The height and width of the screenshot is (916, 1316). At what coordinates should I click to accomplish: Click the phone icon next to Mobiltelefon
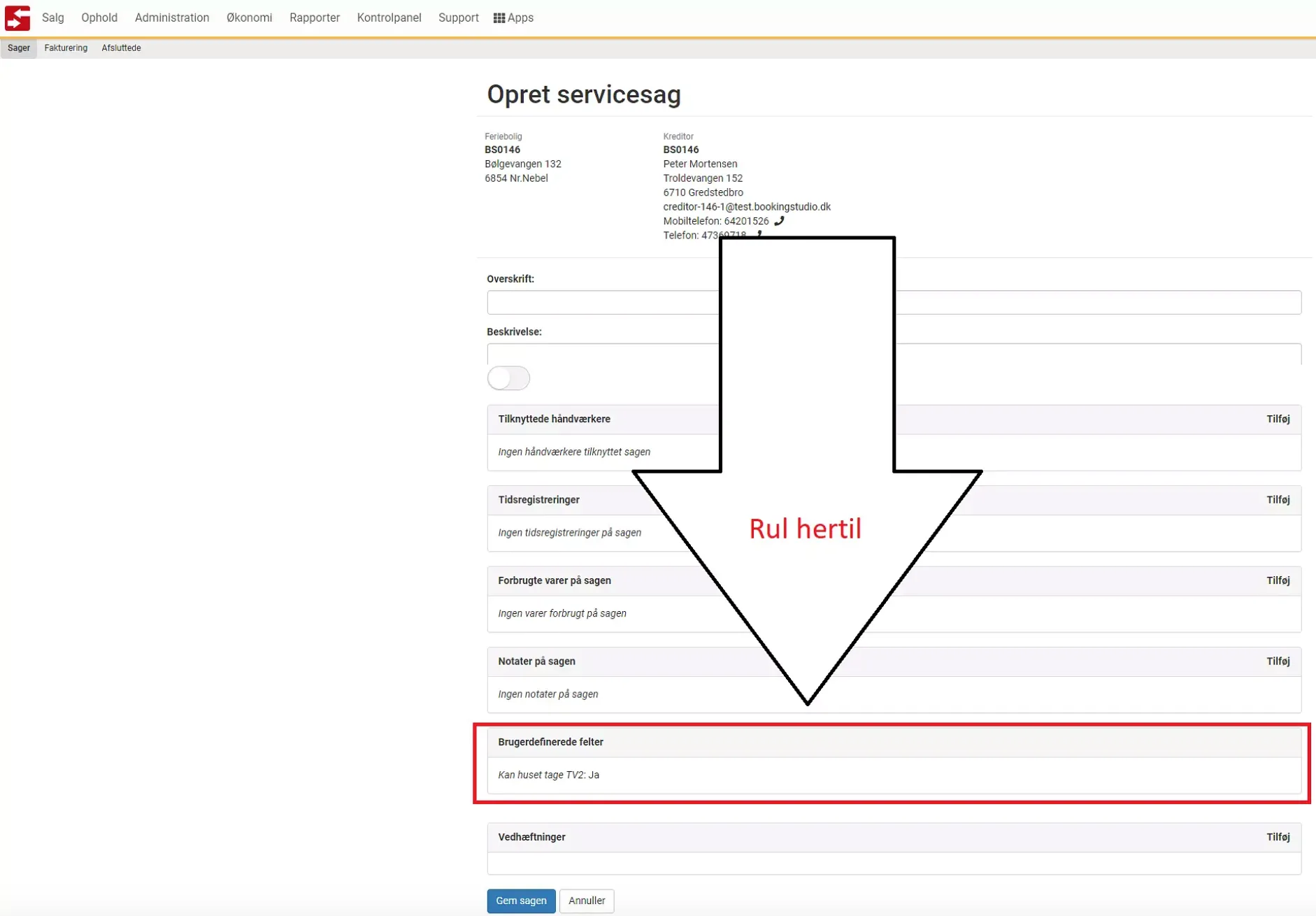coord(779,221)
